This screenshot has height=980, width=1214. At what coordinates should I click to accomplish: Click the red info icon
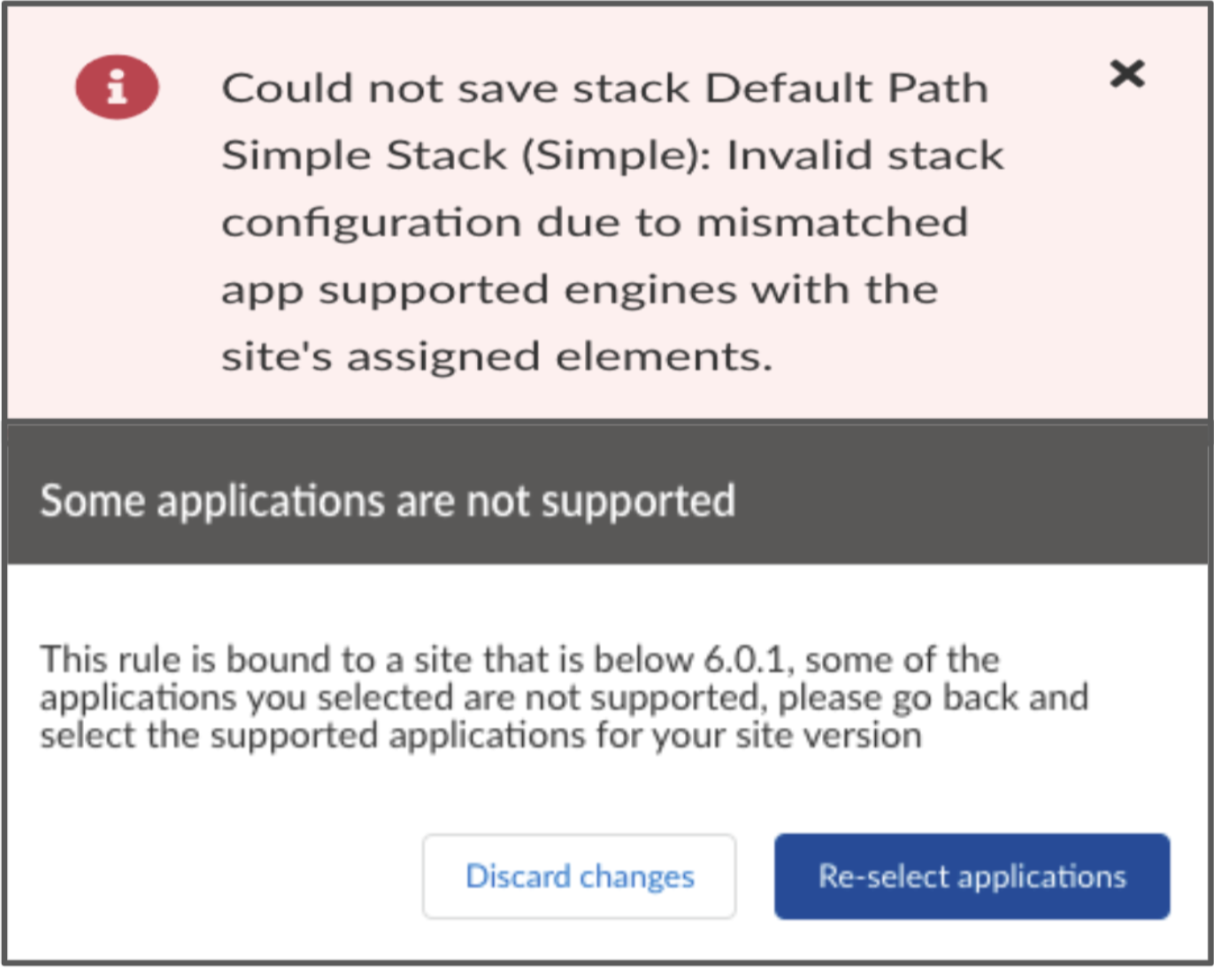tap(117, 87)
